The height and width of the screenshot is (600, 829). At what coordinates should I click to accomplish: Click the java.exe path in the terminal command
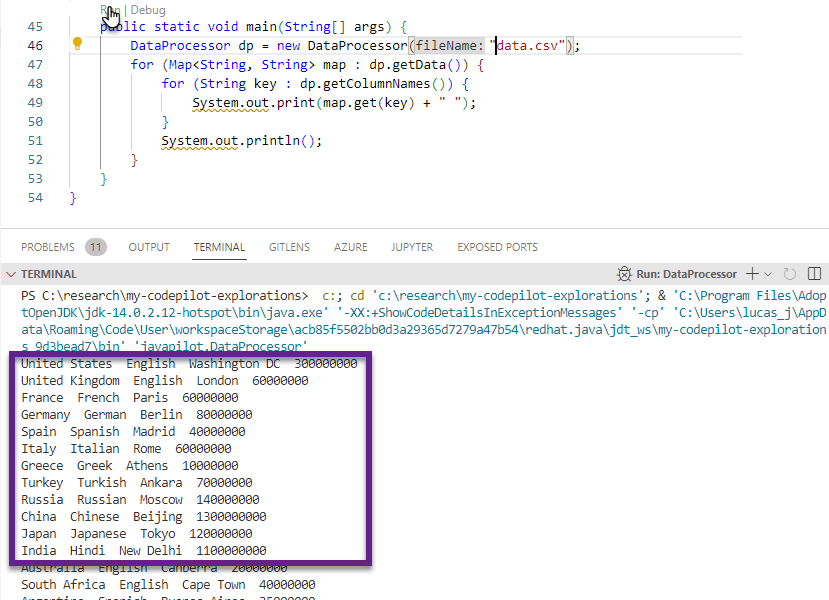point(174,312)
